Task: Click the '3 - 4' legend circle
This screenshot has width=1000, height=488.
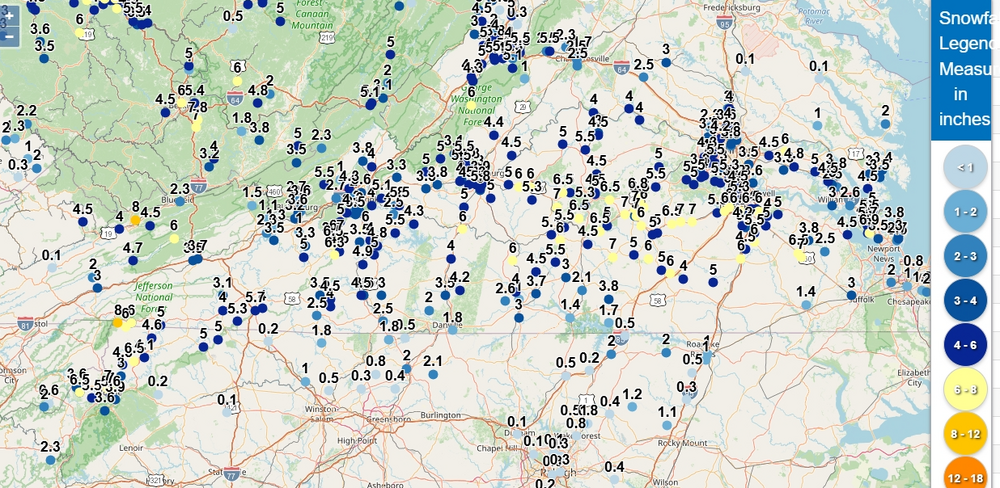Action: pyautogui.click(x=964, y=299)
